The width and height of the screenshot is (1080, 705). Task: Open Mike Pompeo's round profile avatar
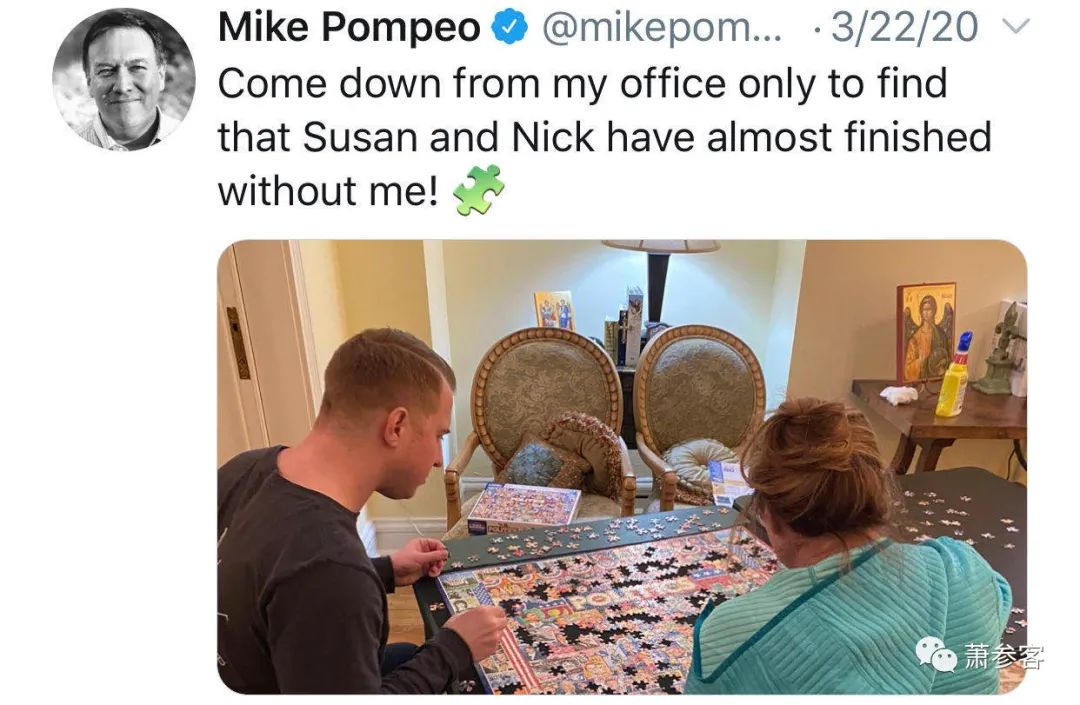[124, 78]
